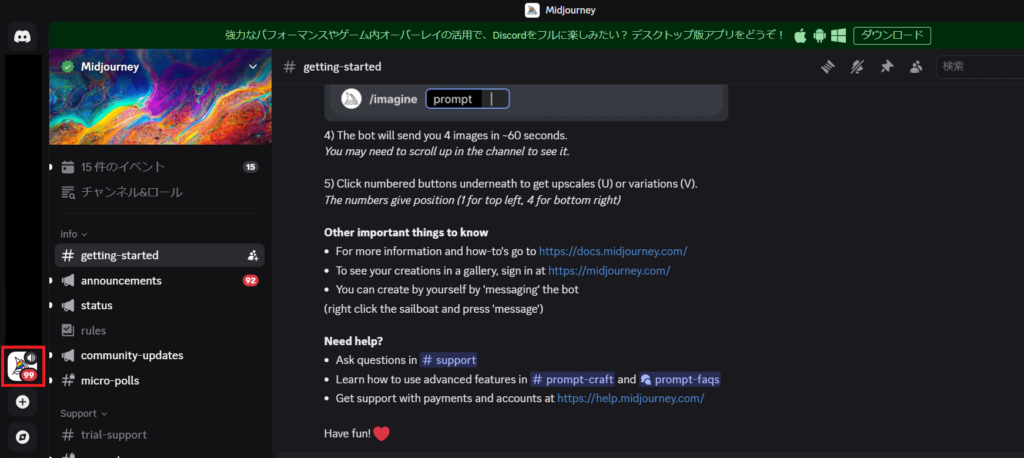Viewport: 1024px width, 458px height.
Task: Click the ダウンロード button in banner
Action: [891, 35]
